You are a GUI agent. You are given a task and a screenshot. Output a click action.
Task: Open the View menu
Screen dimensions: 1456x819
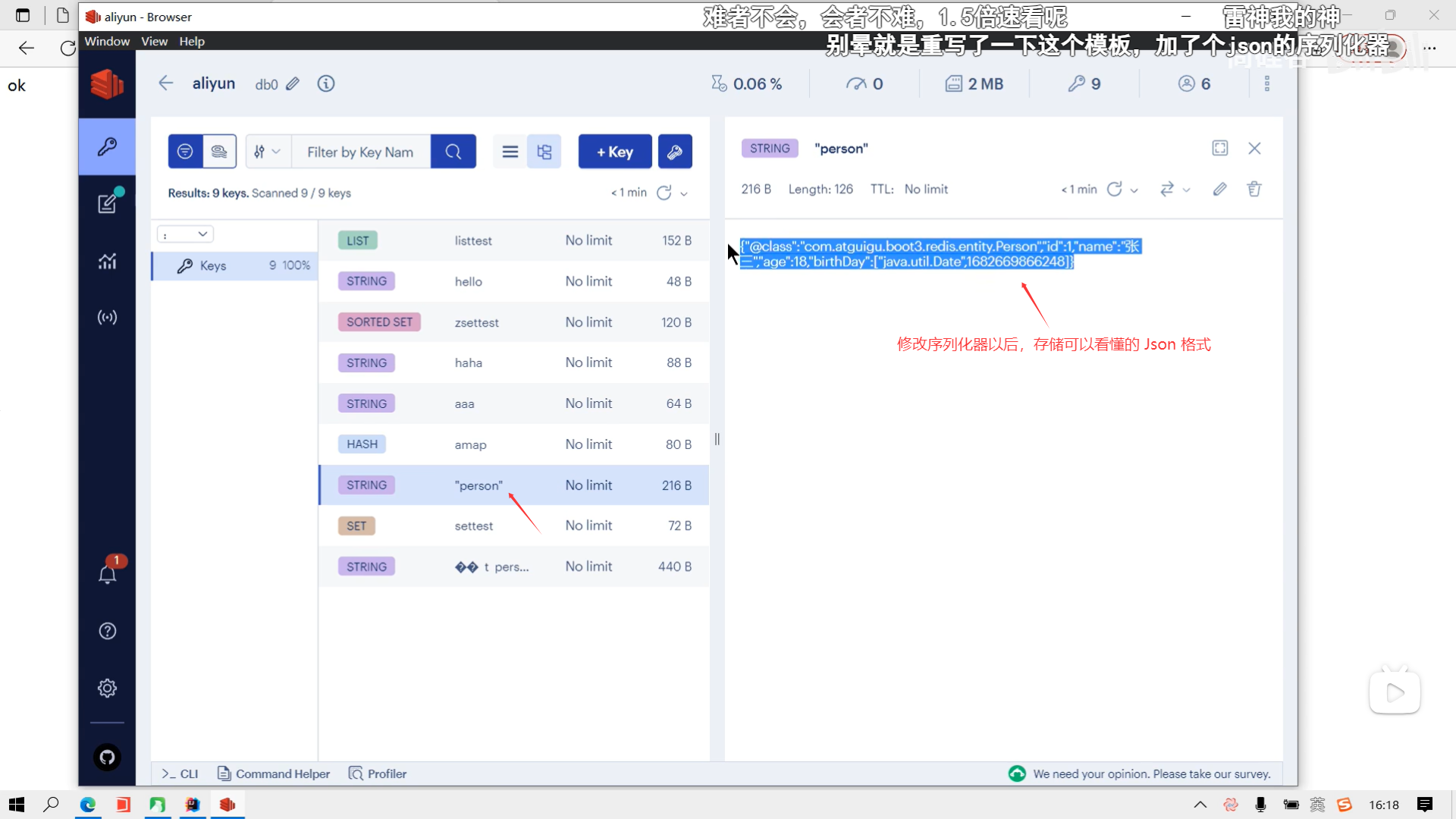(x=154, y=41)
